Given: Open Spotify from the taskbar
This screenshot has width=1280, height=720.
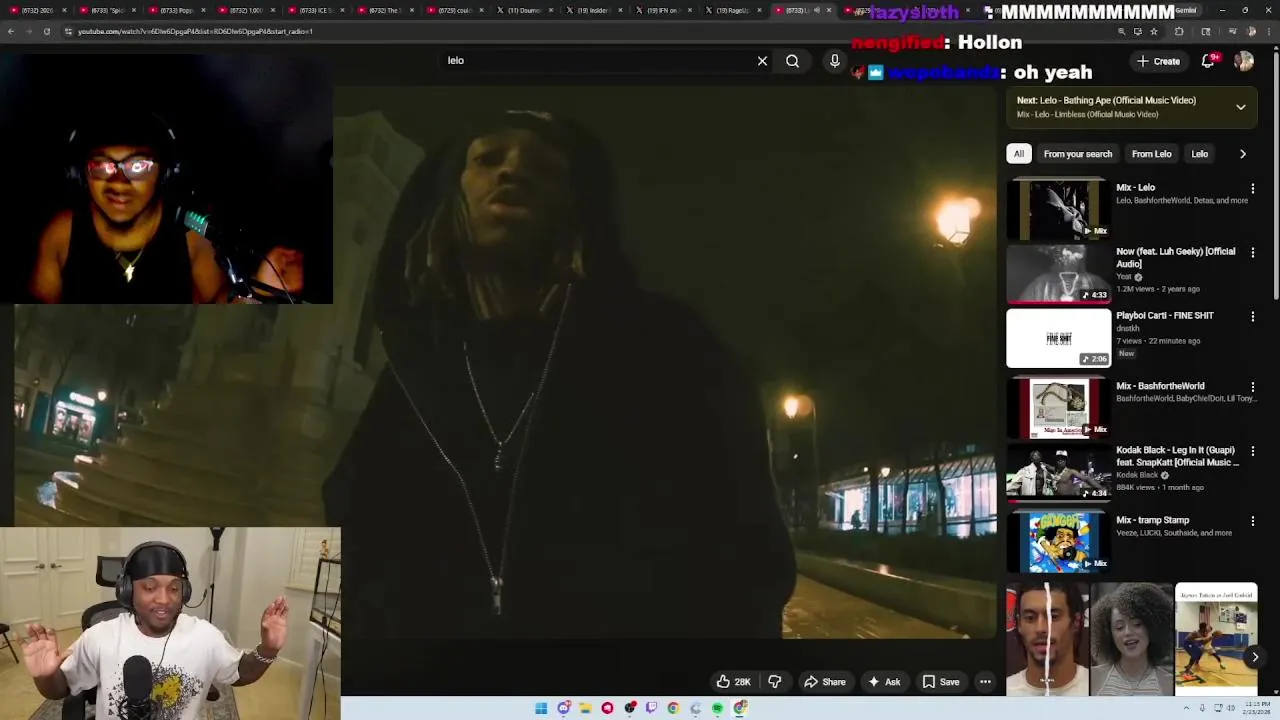Looking at the screenshot, I should pyautogui.click(x=717, y=708).
